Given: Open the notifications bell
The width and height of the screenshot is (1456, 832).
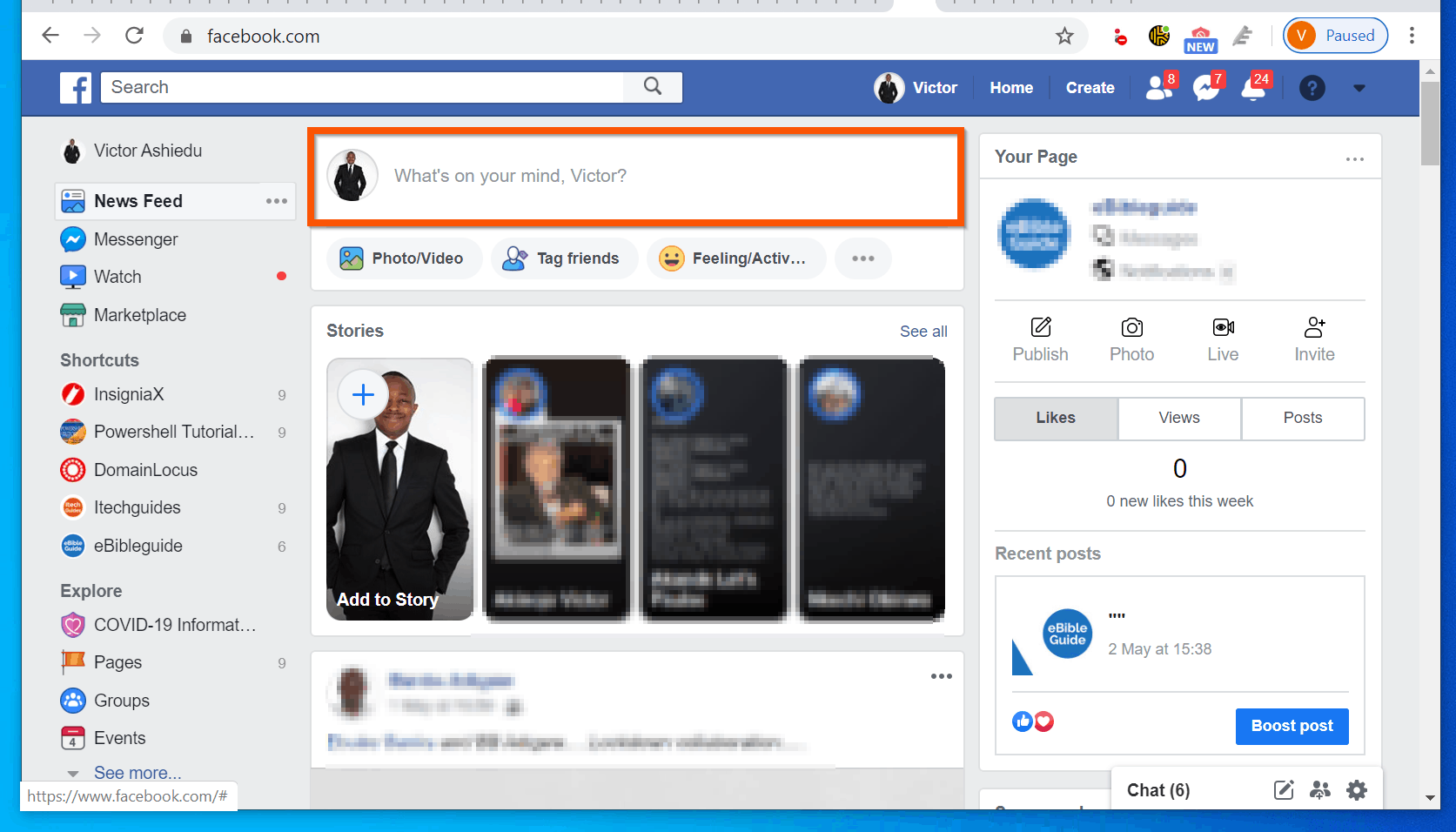Looking at the screenshot, I should (1253, 87).
